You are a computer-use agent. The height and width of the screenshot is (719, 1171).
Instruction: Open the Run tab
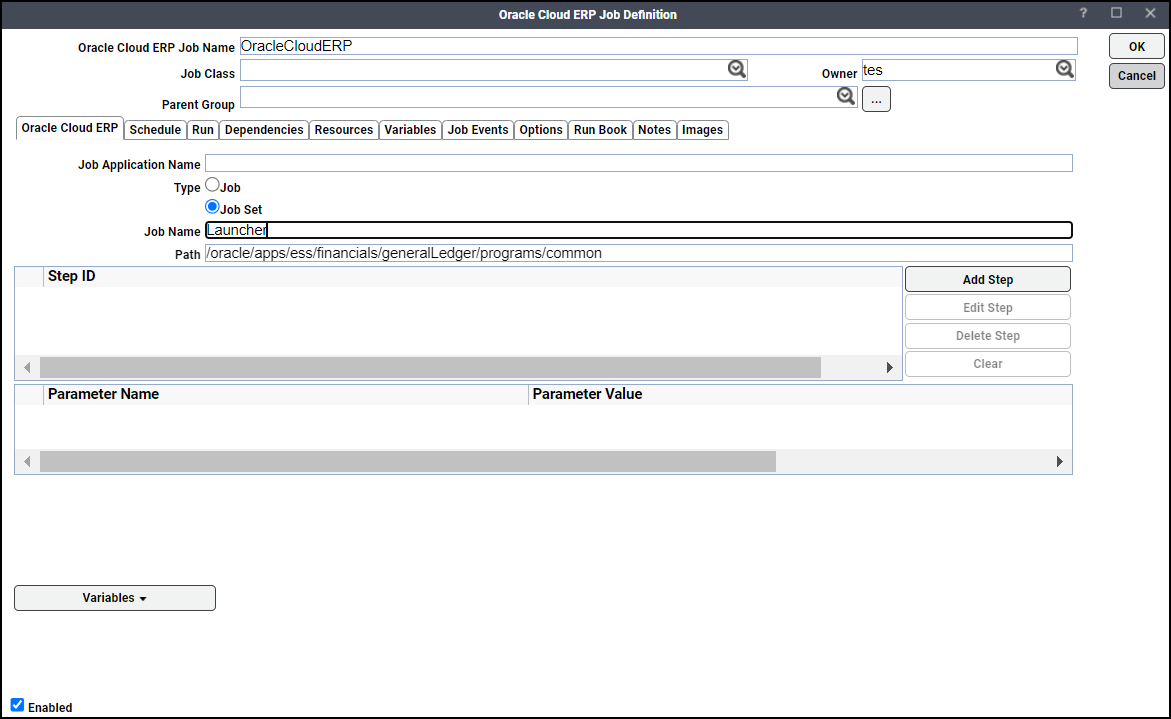point(202,130)
